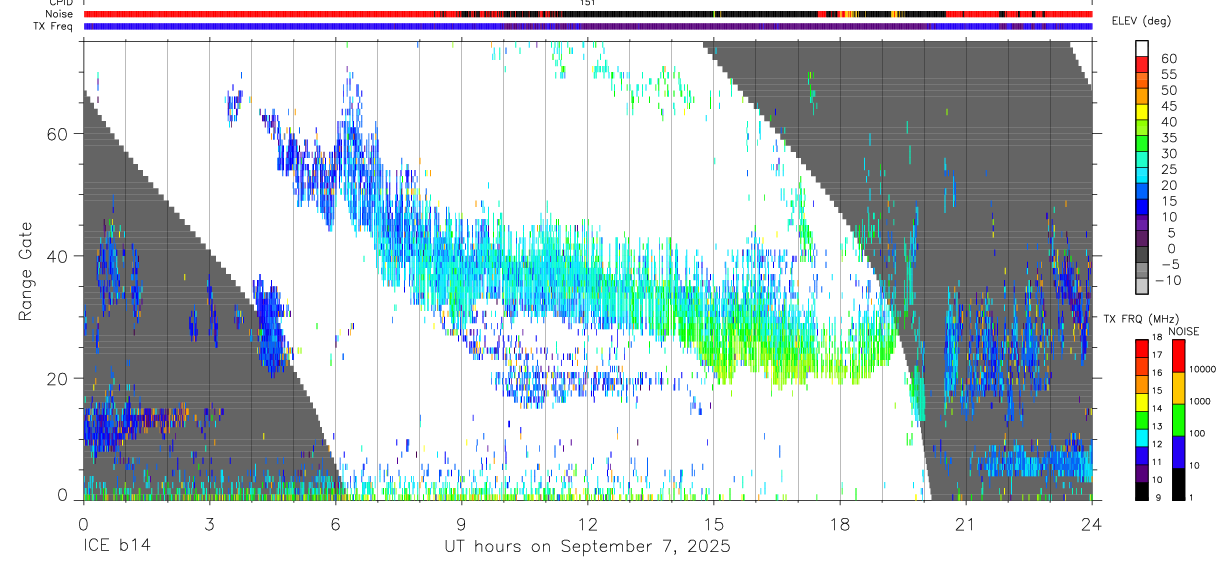This screenshot has height=567, width=1228.
Task: Click the white top segment of ELEV color bar
Action: [1142, 49]
